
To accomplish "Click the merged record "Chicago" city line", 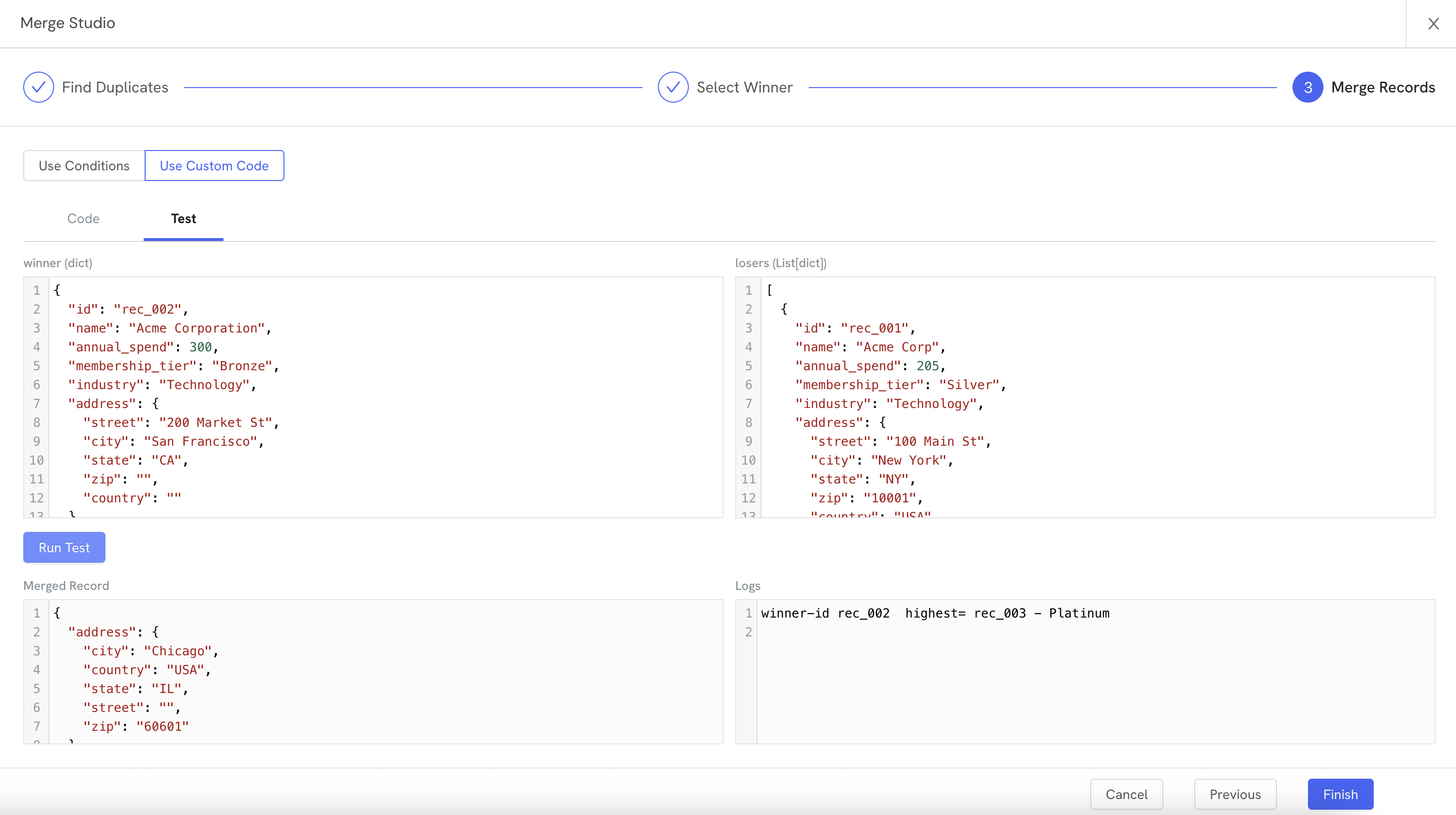I will [x=151, y=651].
